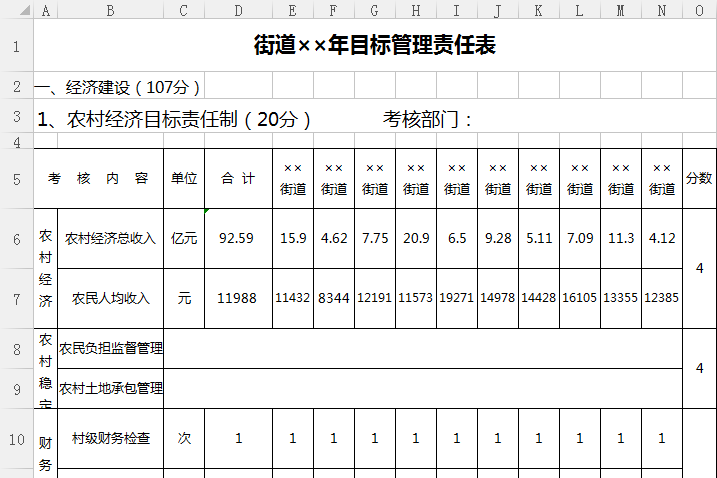Click the 分数 header cell
This screenshot has width=717, height=478.
tap(699, 179)
